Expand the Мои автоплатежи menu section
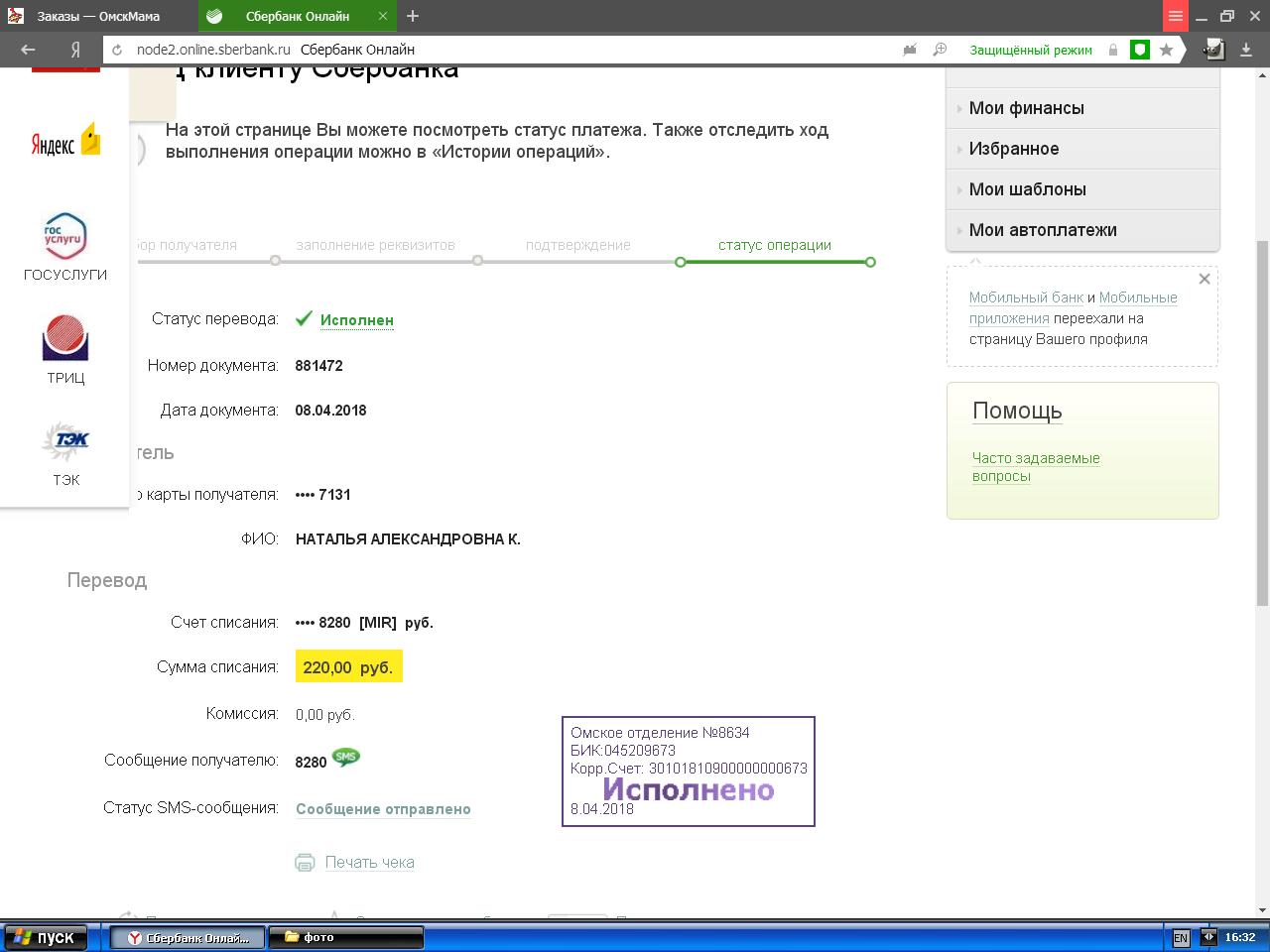1270x952 pixels. tap(1082, 230)
